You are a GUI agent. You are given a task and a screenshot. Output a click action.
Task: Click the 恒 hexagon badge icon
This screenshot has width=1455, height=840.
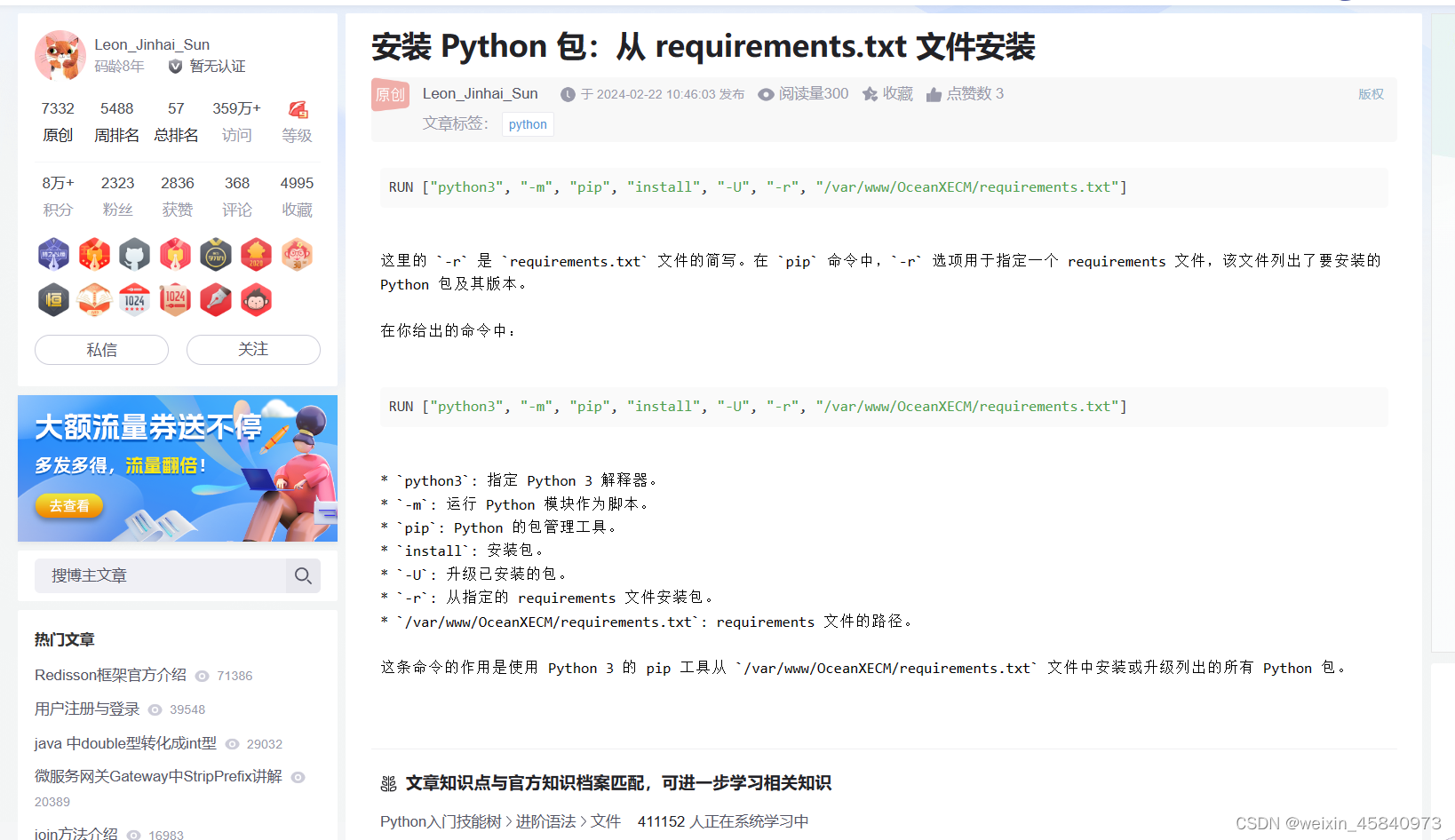click(x=53, y=300)
